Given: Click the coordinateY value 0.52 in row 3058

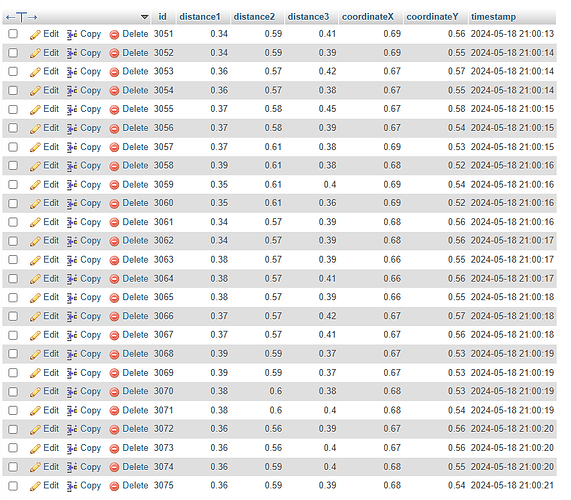Looking at the screenshot, I should [x=457, y=166].
